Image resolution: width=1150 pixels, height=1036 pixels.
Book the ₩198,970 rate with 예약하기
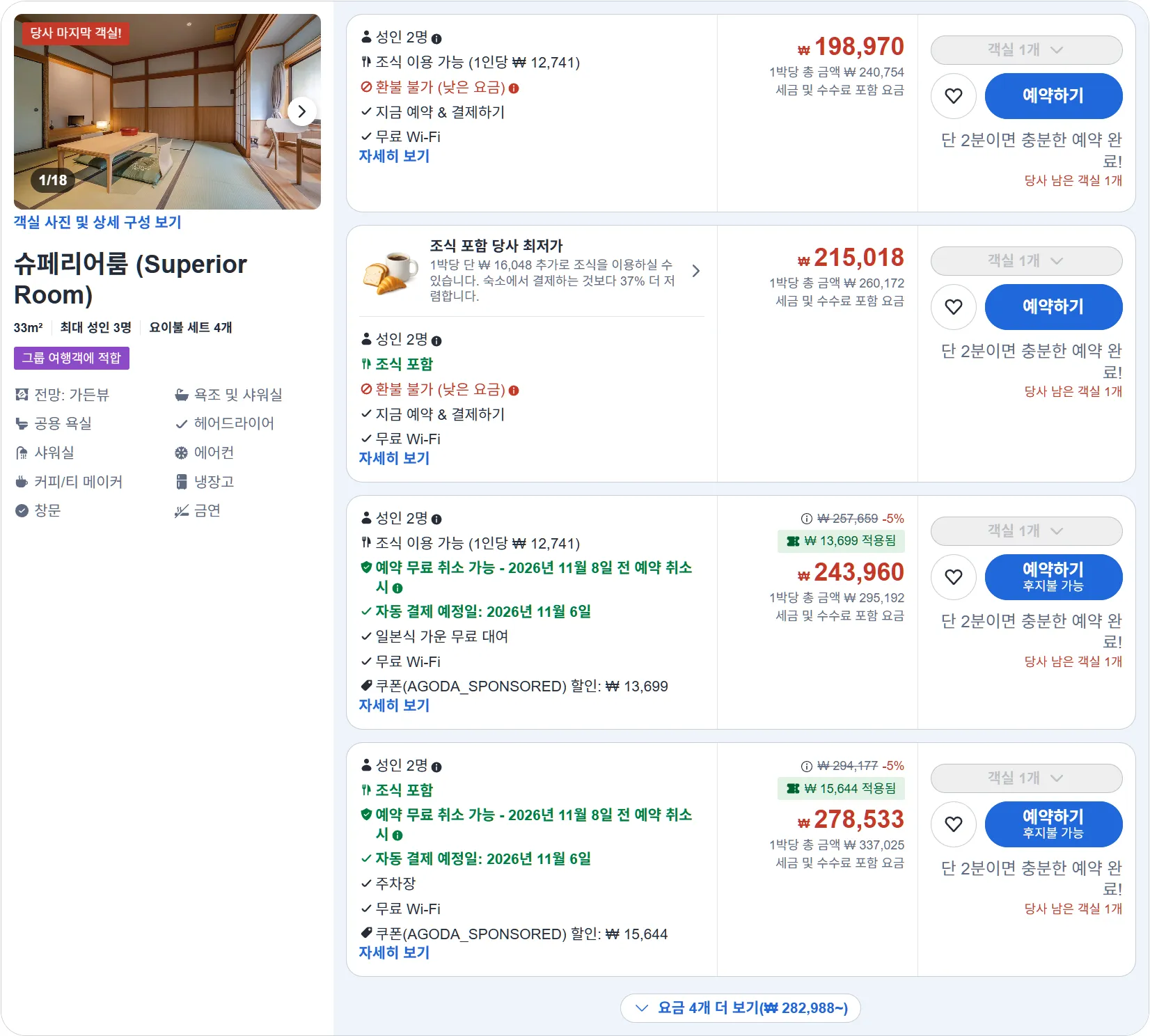(x=1053, y=96)
